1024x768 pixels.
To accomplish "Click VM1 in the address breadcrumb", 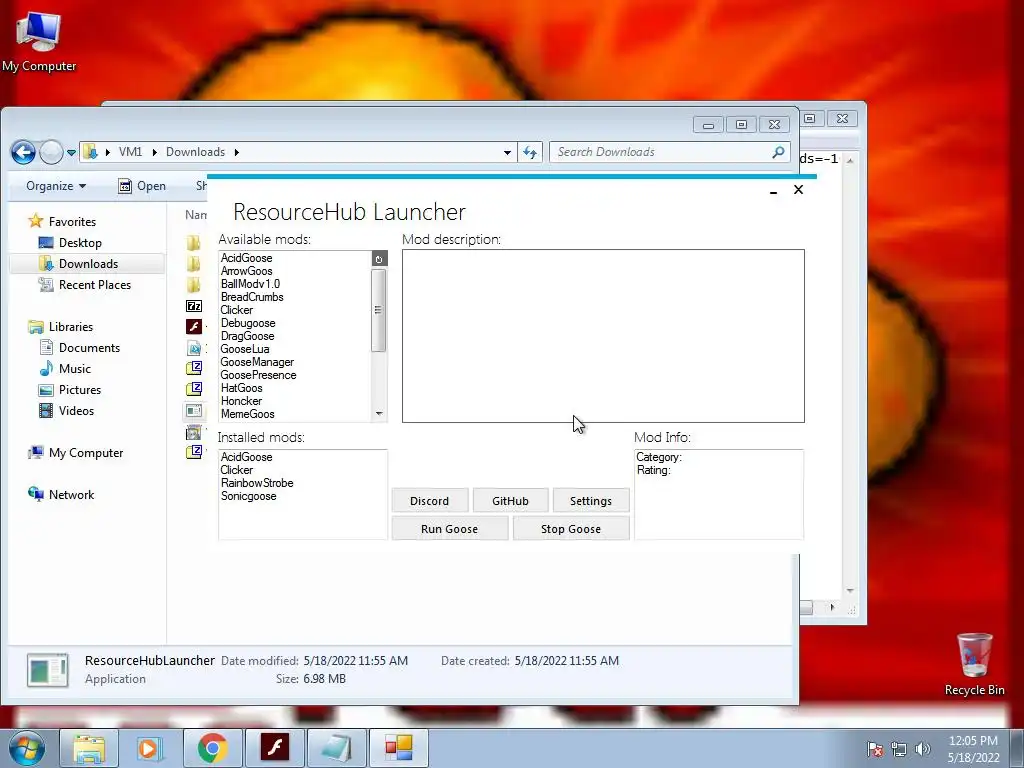I will click(x=130, y=152).
